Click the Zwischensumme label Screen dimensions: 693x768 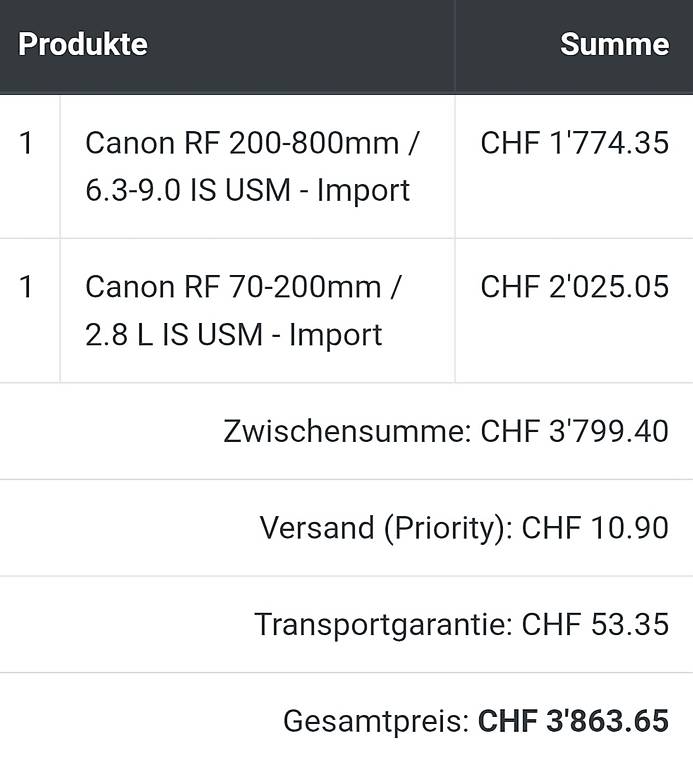(x=347, y=432)
